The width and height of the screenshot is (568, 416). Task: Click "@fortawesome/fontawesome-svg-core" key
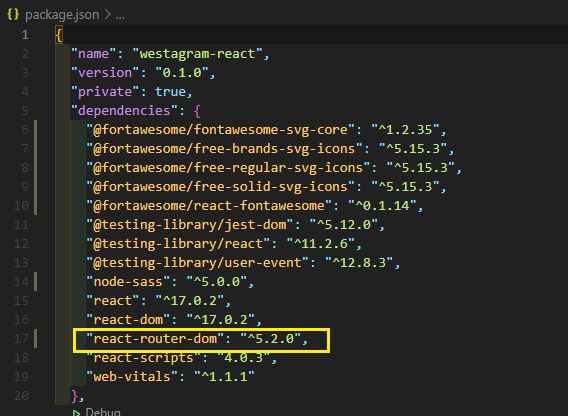point(221,130)
